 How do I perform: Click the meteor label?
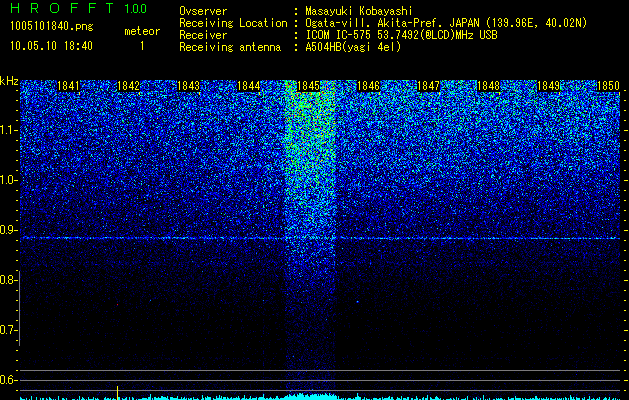click(x=142, y=31)
